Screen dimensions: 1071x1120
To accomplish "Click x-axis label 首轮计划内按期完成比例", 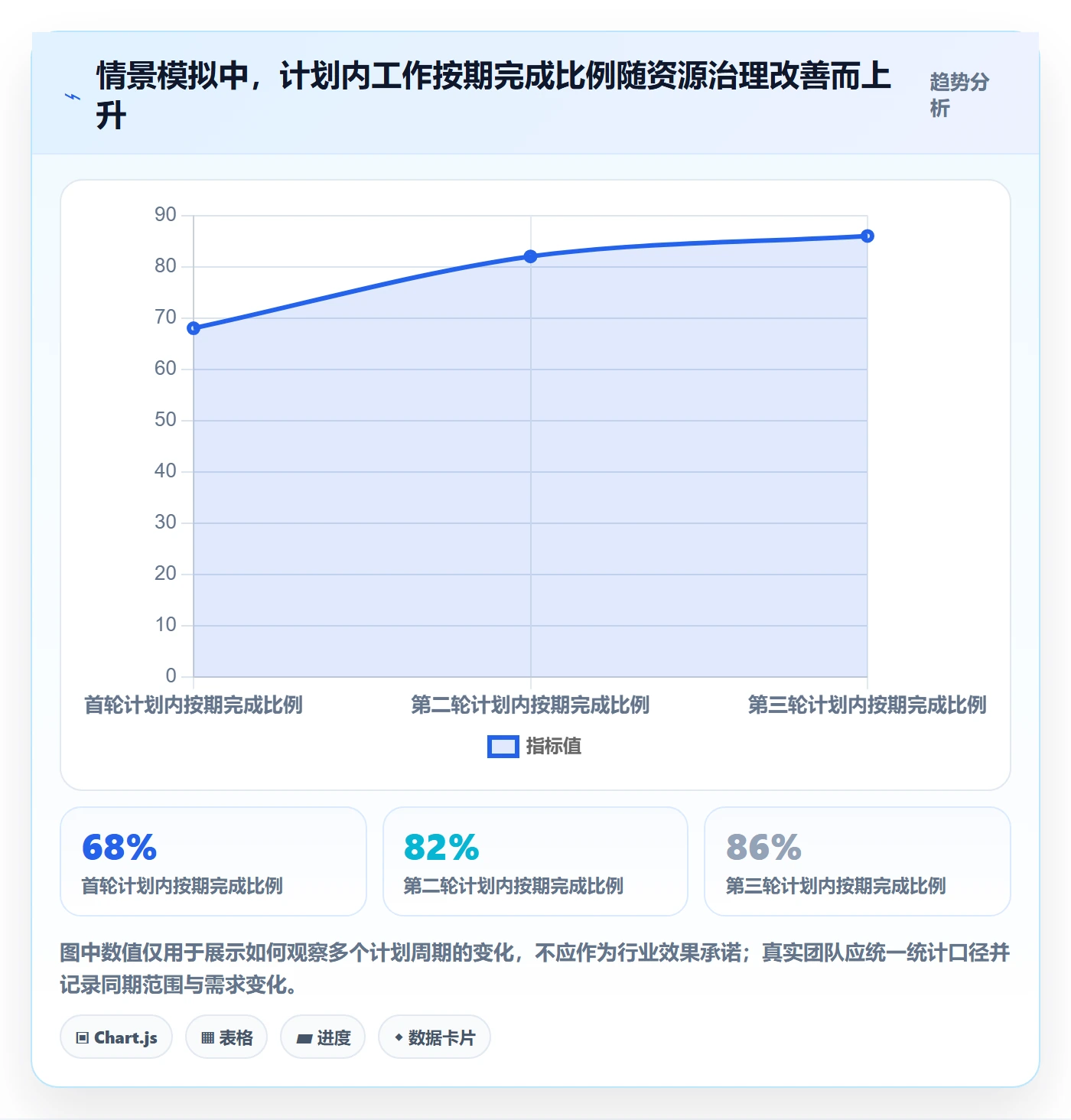I will click(194, 705).
